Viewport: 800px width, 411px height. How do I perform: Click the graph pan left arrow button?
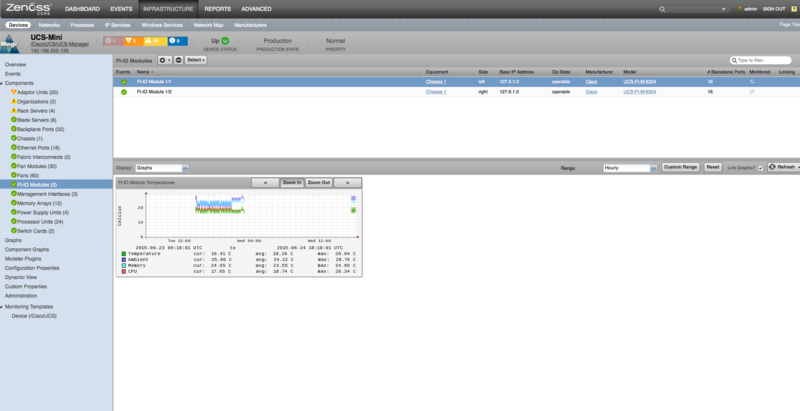(265, 183)
